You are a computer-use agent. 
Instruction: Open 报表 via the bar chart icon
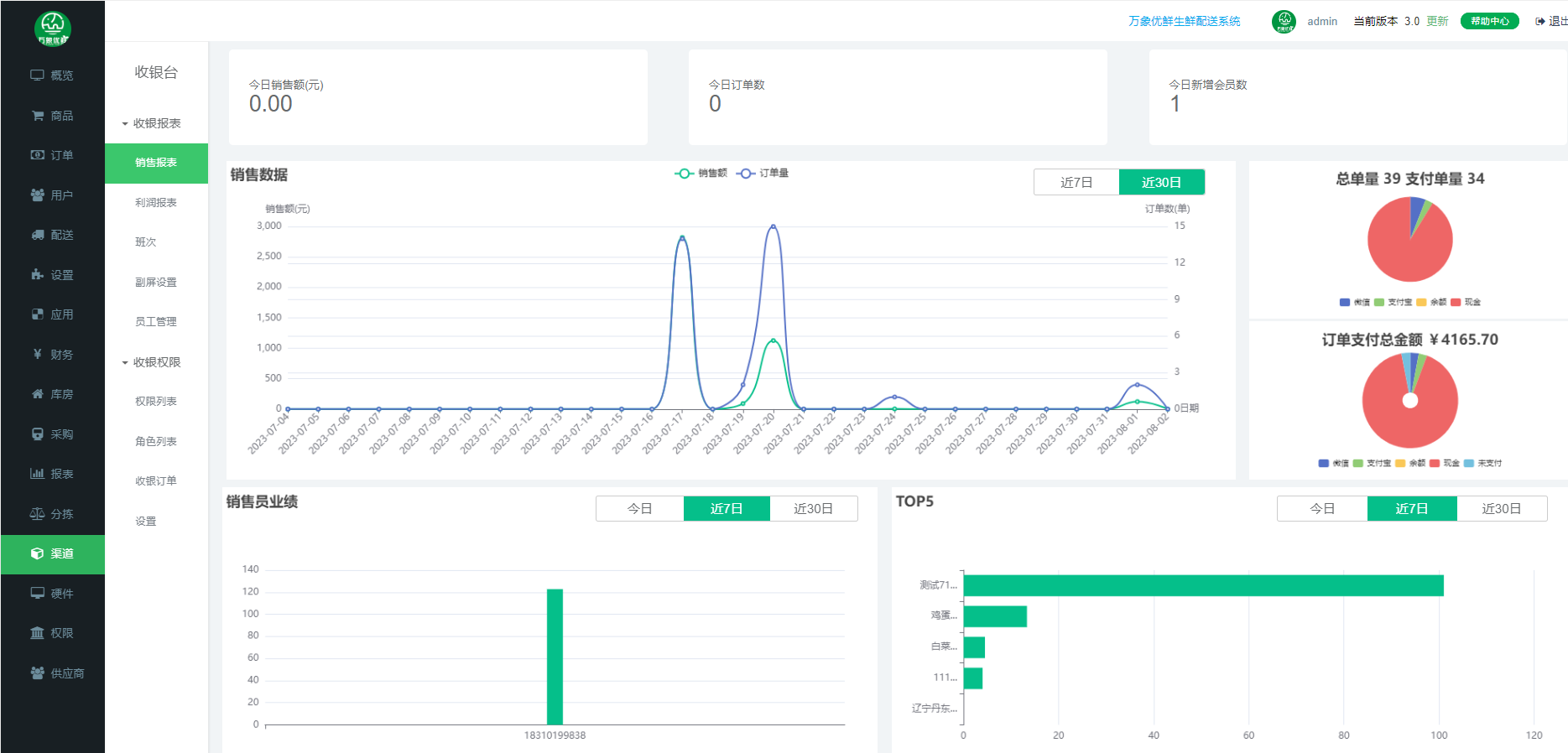(38, 474)
